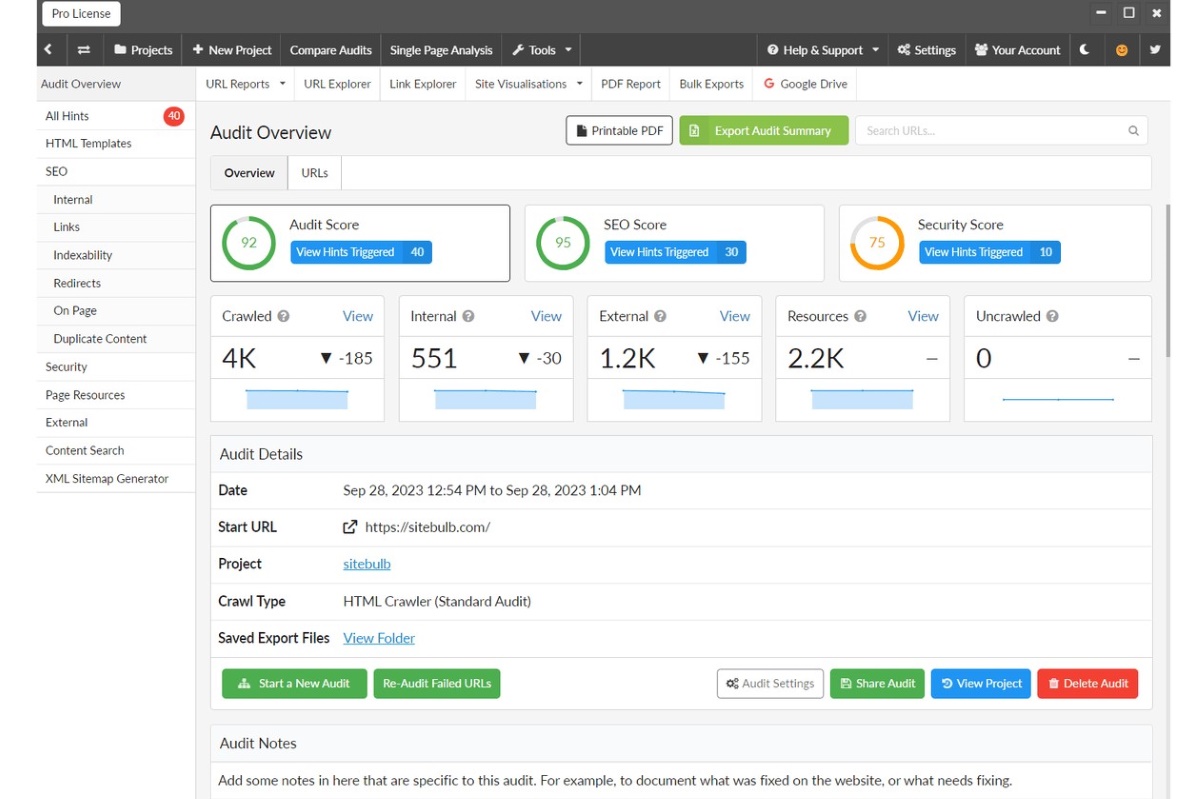Click the help icon next to Crawled

pos(284,316)
